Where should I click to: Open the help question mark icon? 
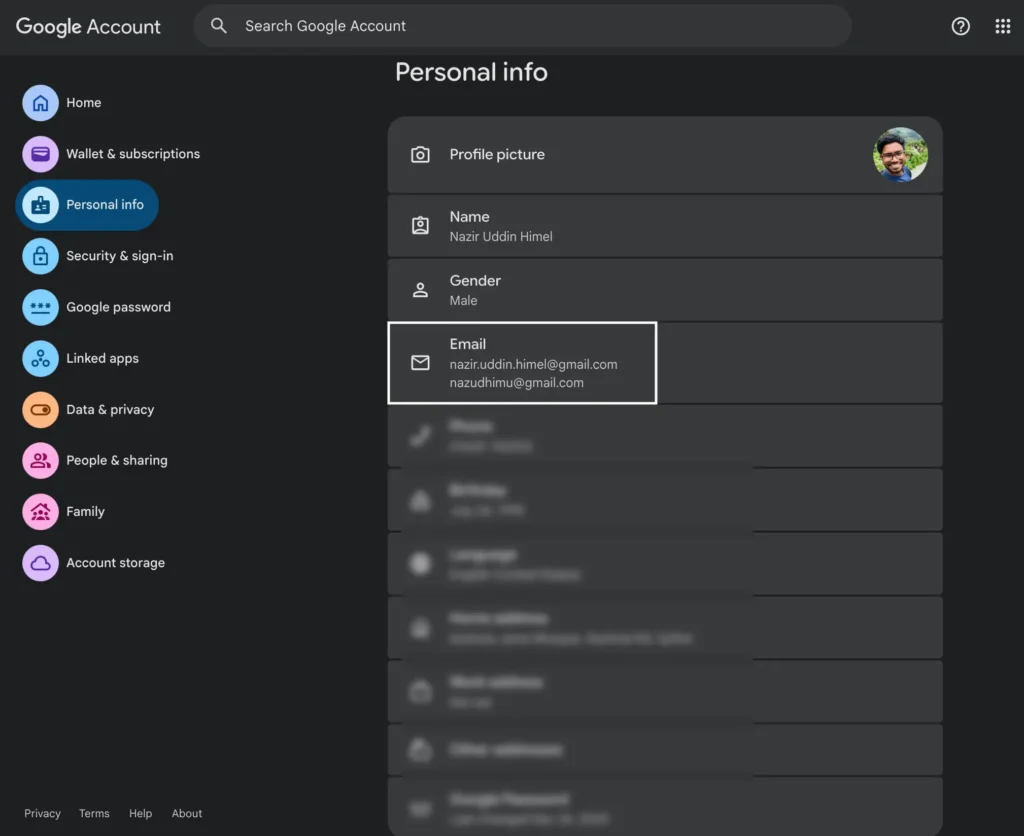[960, 26]
